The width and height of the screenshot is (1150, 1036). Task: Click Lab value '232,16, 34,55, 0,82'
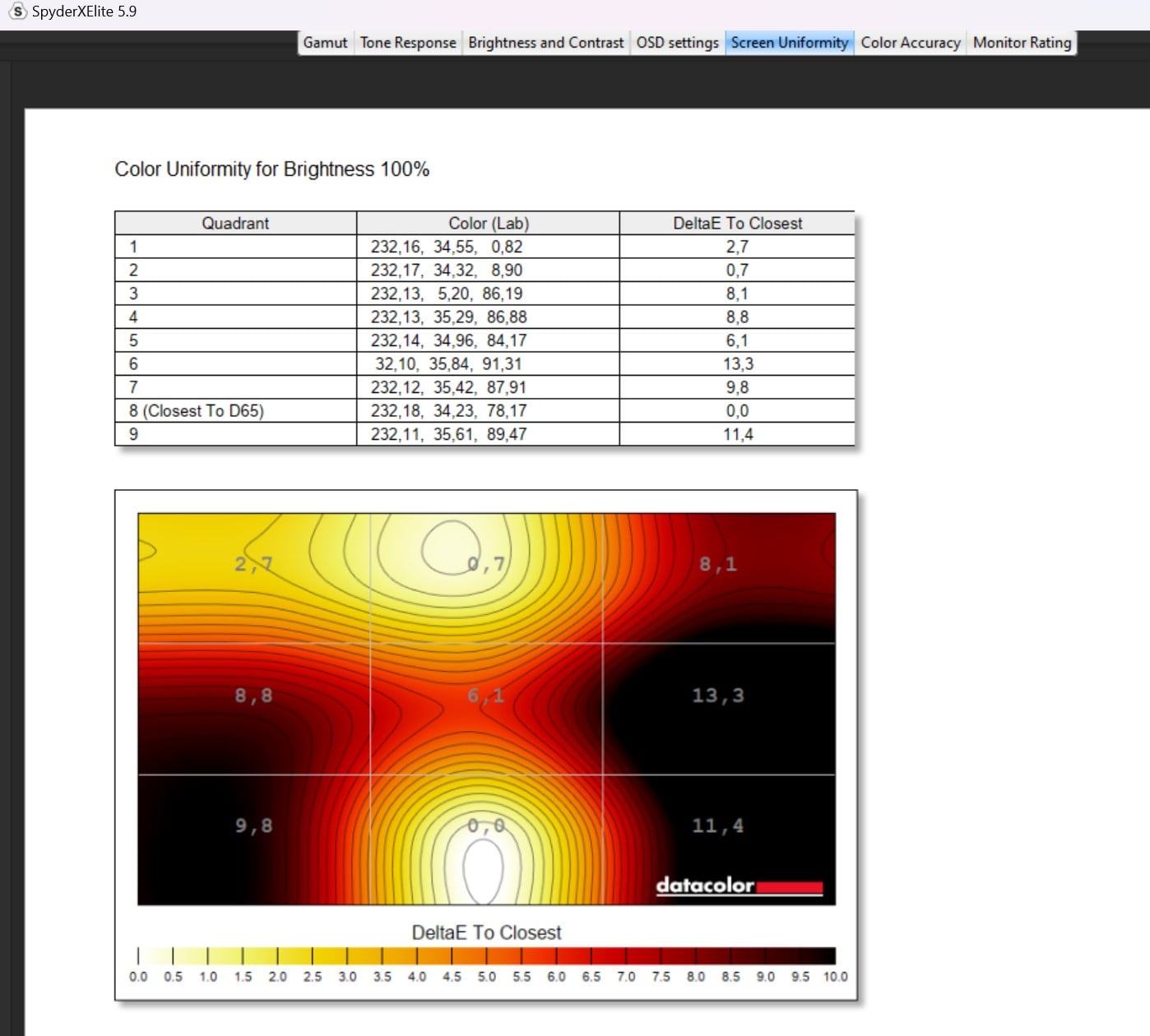point(447,247)
